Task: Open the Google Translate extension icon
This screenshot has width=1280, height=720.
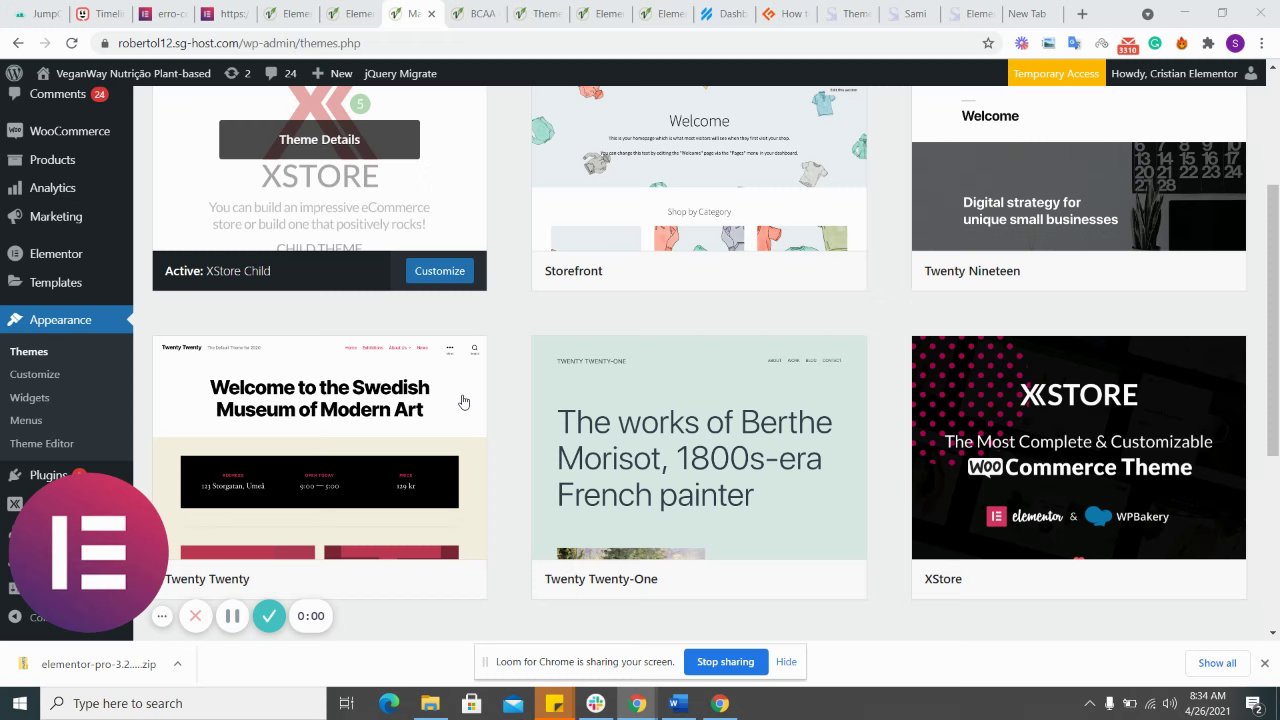Action: [x=1074, y=43]
